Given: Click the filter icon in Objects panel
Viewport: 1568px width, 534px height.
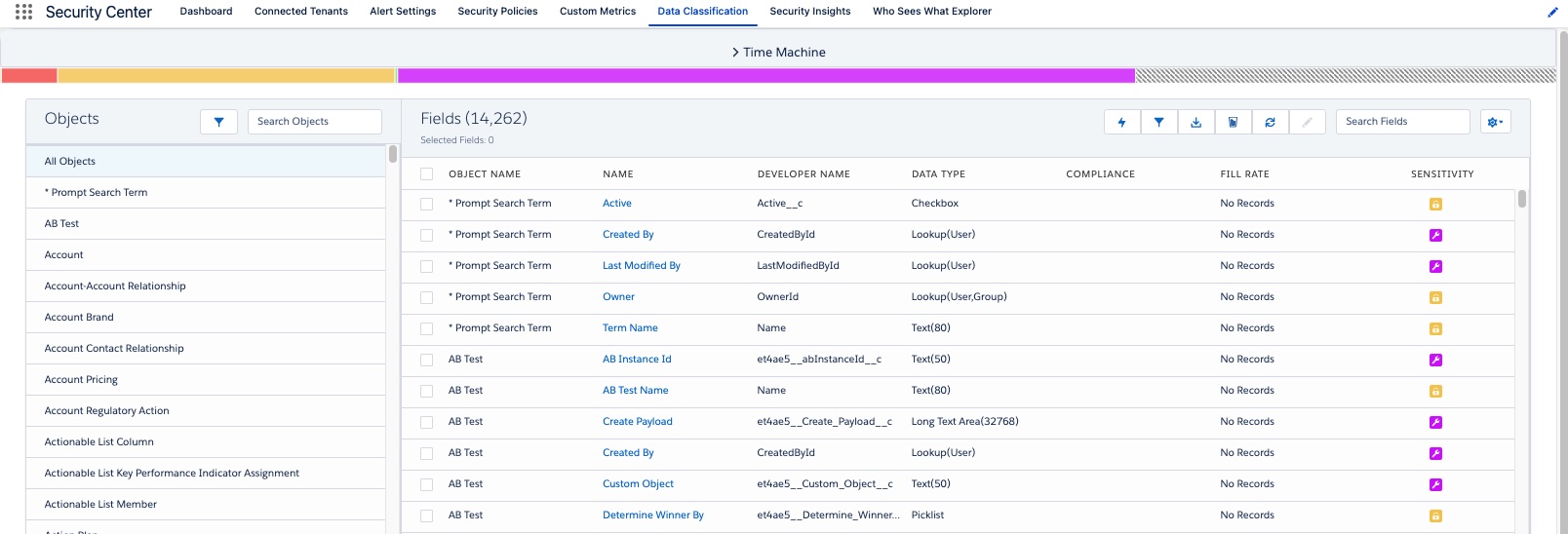Looking at the screenshot, I should 218,122.
